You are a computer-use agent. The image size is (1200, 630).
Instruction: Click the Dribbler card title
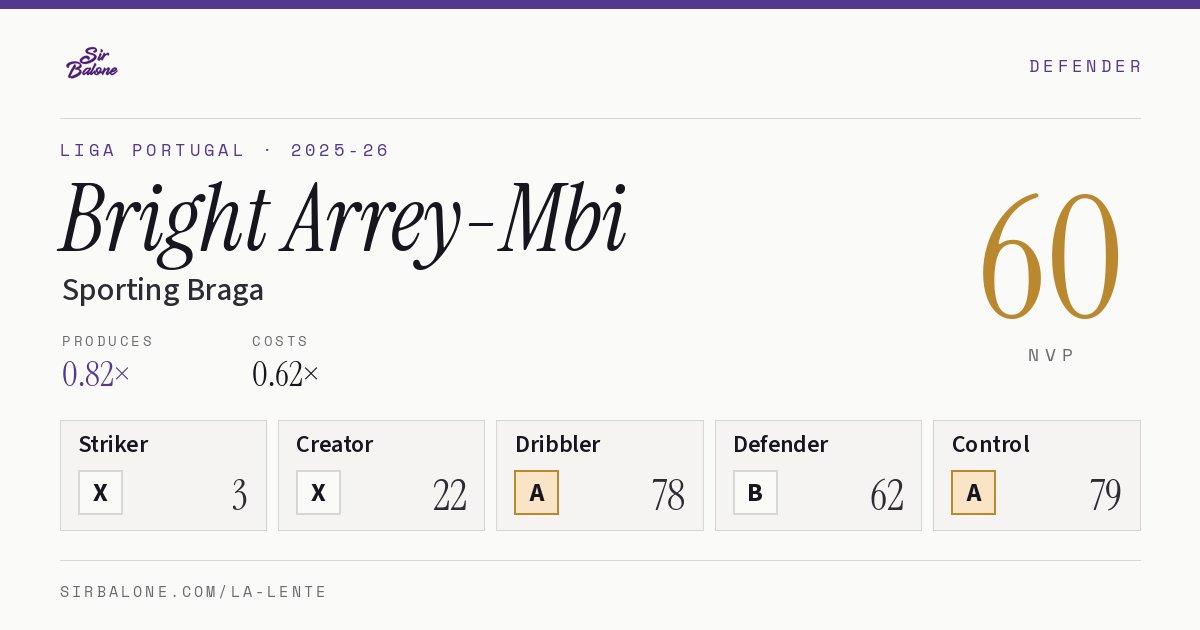click(x=558, y=444)
